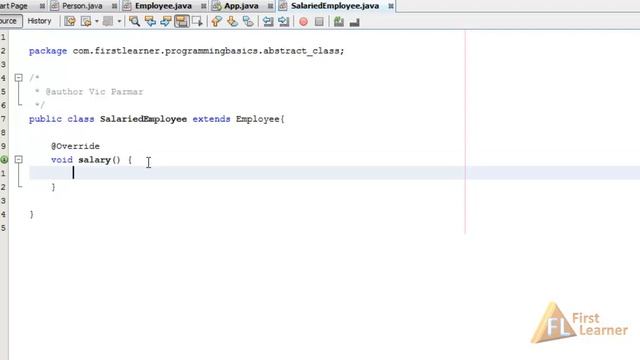Switch to Source view button
The width and height of the screenshot is (640, 360).
[9, 21]
